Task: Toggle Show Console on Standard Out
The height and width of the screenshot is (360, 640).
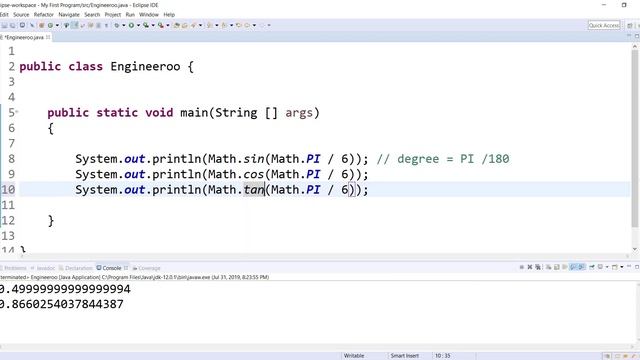Action: [573, 267]
